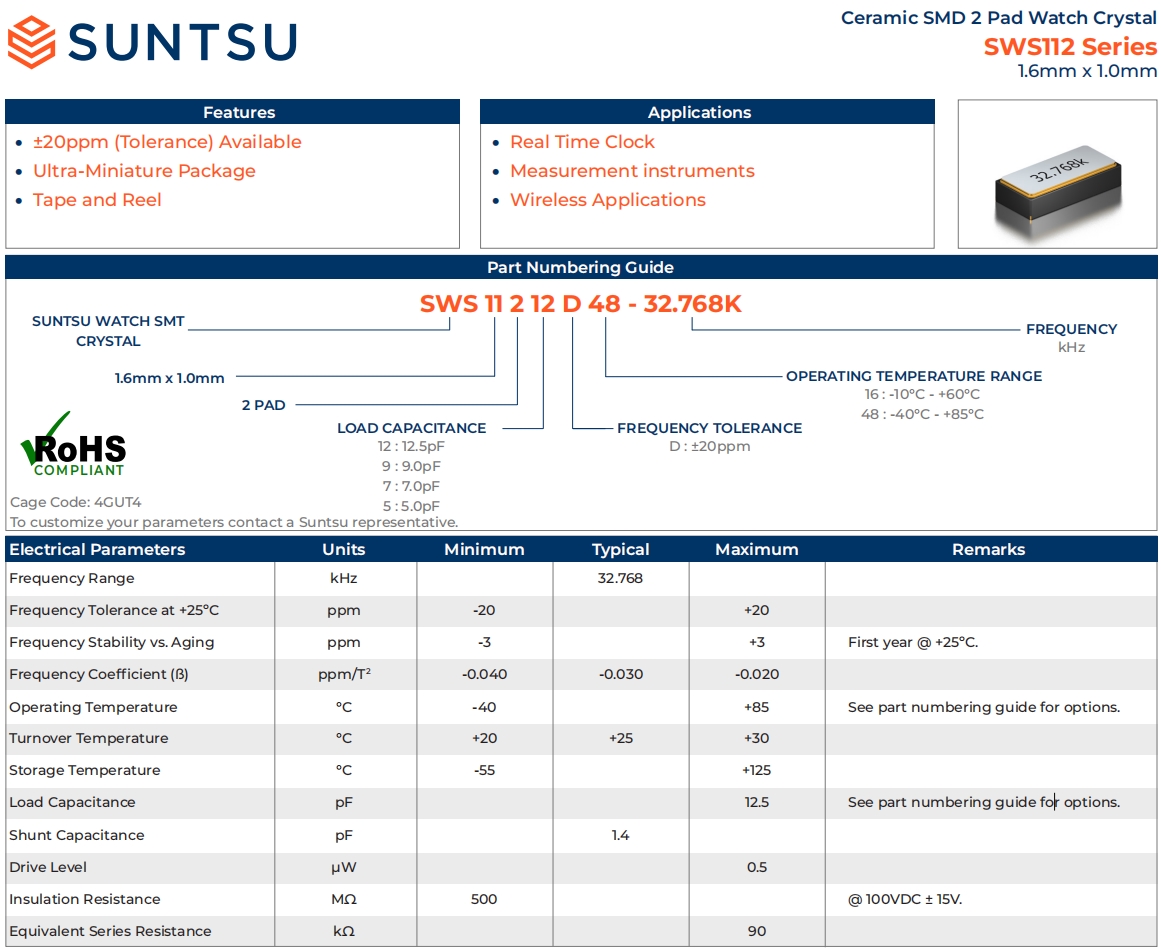This screenshot has width=1161, height=948.
Task: Click the LOAD CAPACITANCE label in the guide
Action: click(411, 428)
